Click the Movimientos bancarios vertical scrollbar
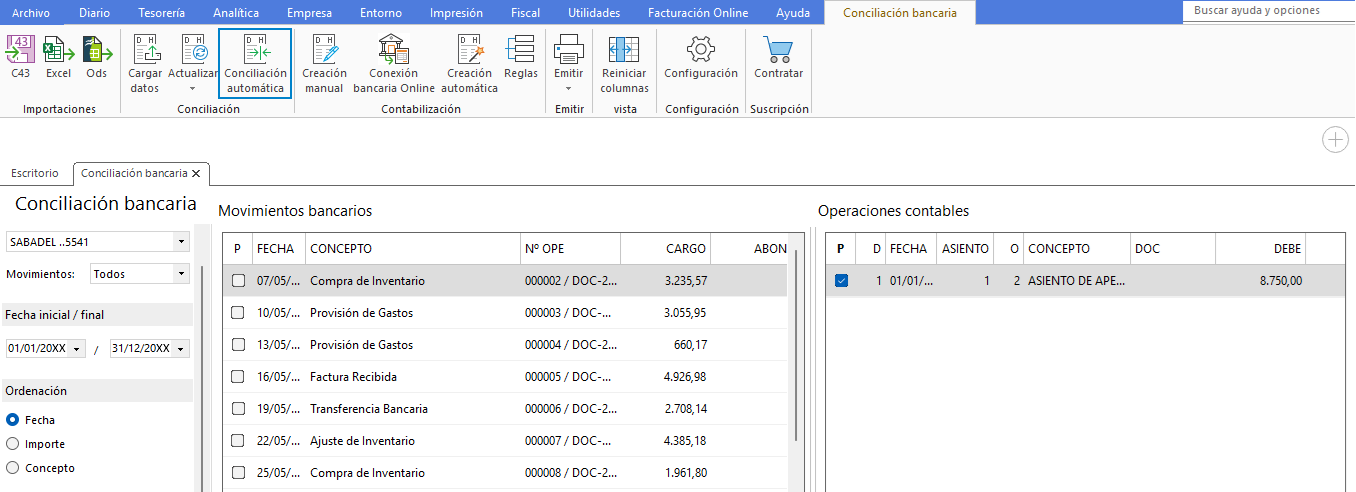The image size is (1356, 492). 797,345
